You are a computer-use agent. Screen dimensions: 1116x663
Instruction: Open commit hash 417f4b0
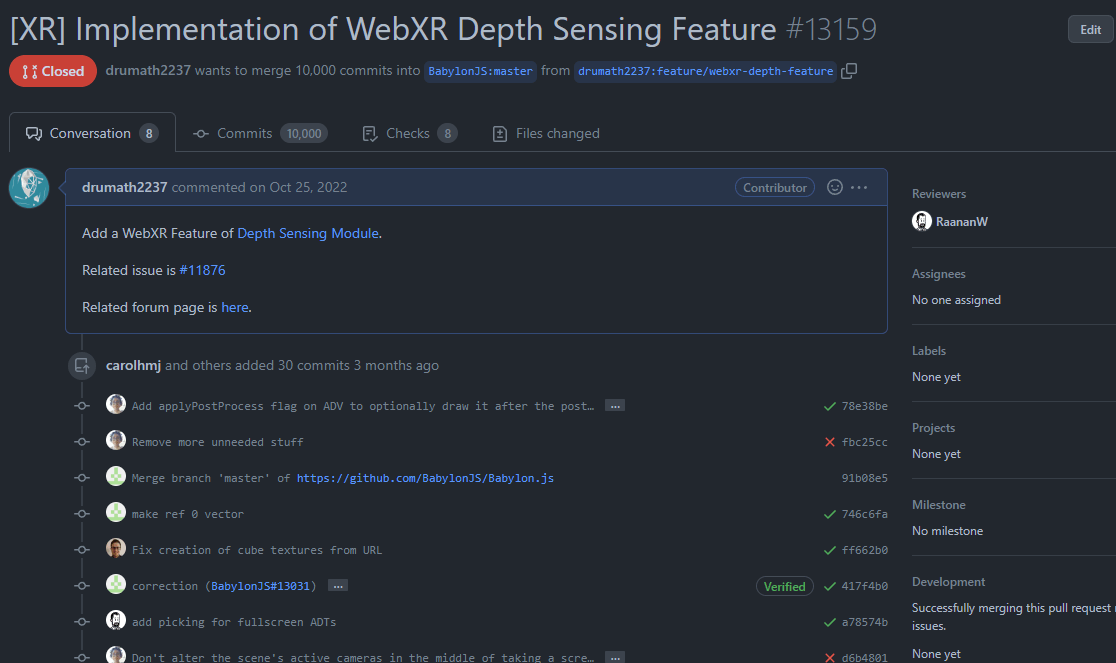point(864,586)
